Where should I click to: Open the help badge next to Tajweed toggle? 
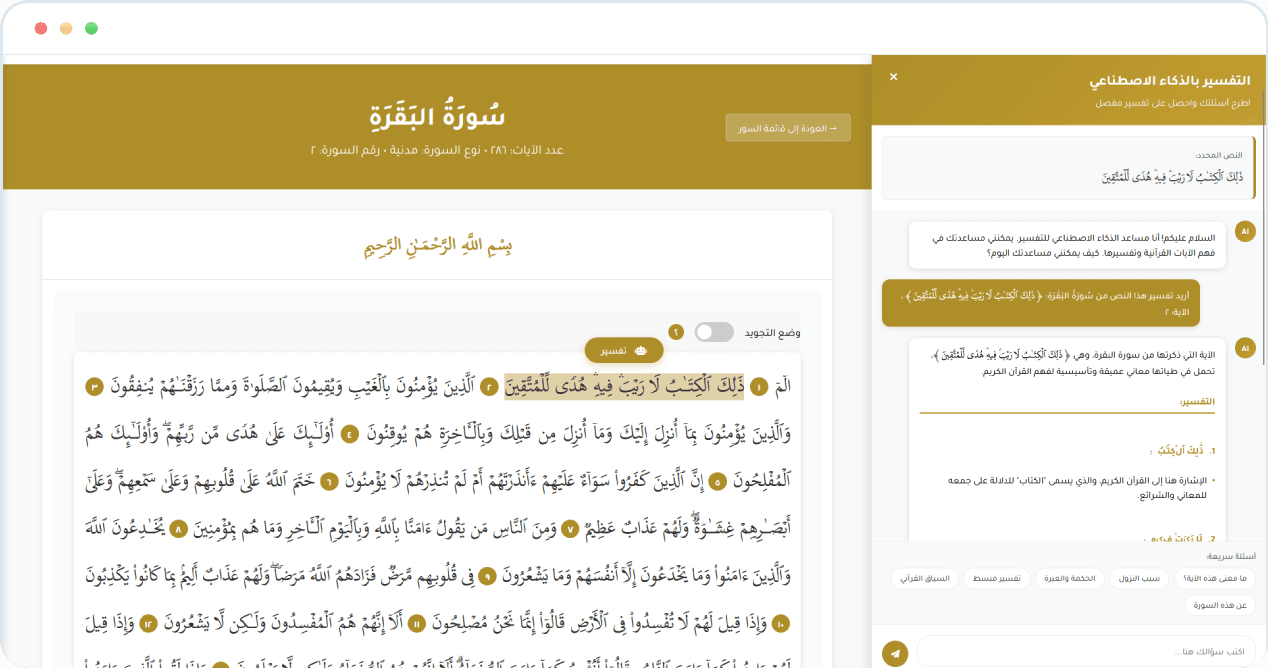[x=676, y=331]
